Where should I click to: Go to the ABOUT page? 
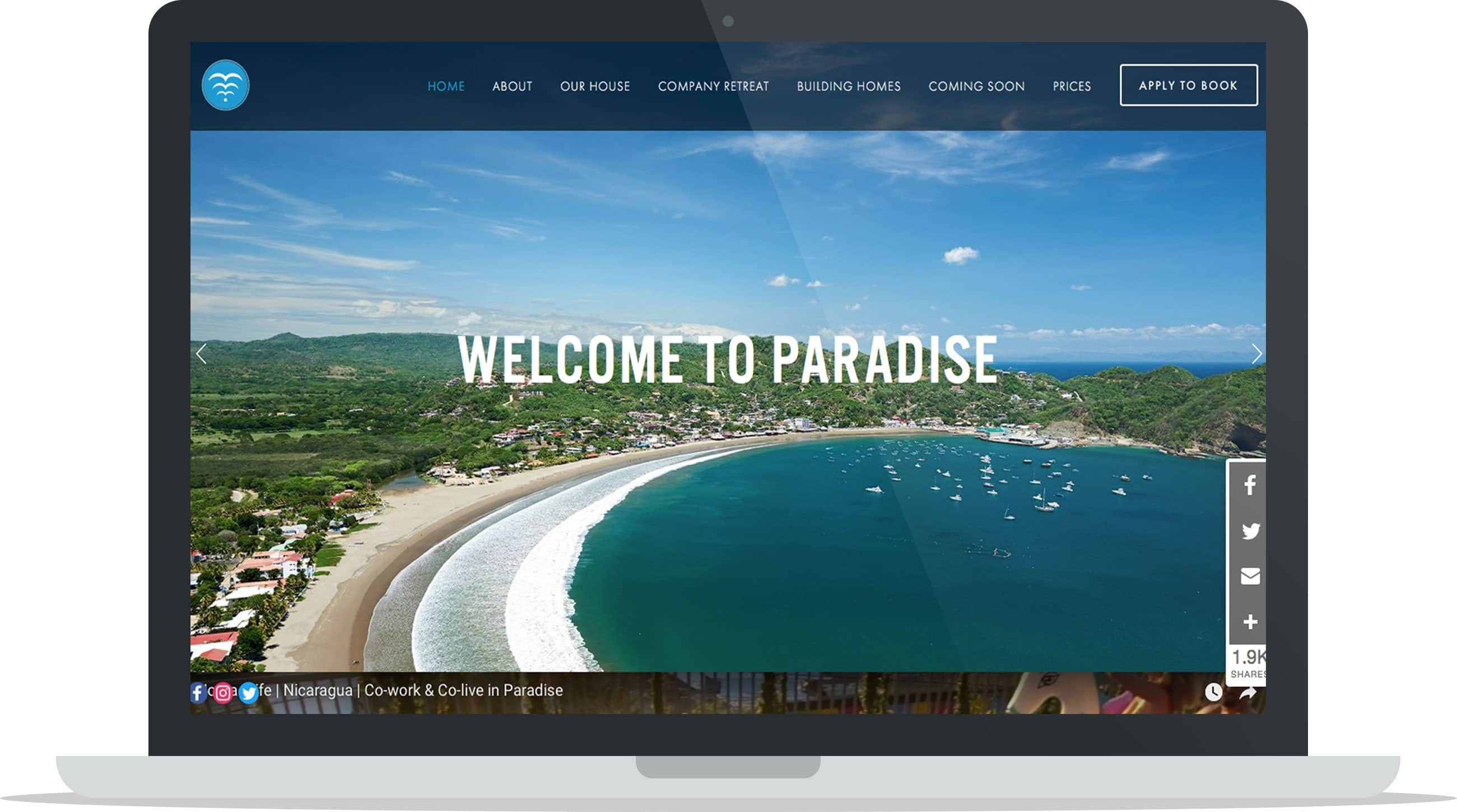pos(512,86)
